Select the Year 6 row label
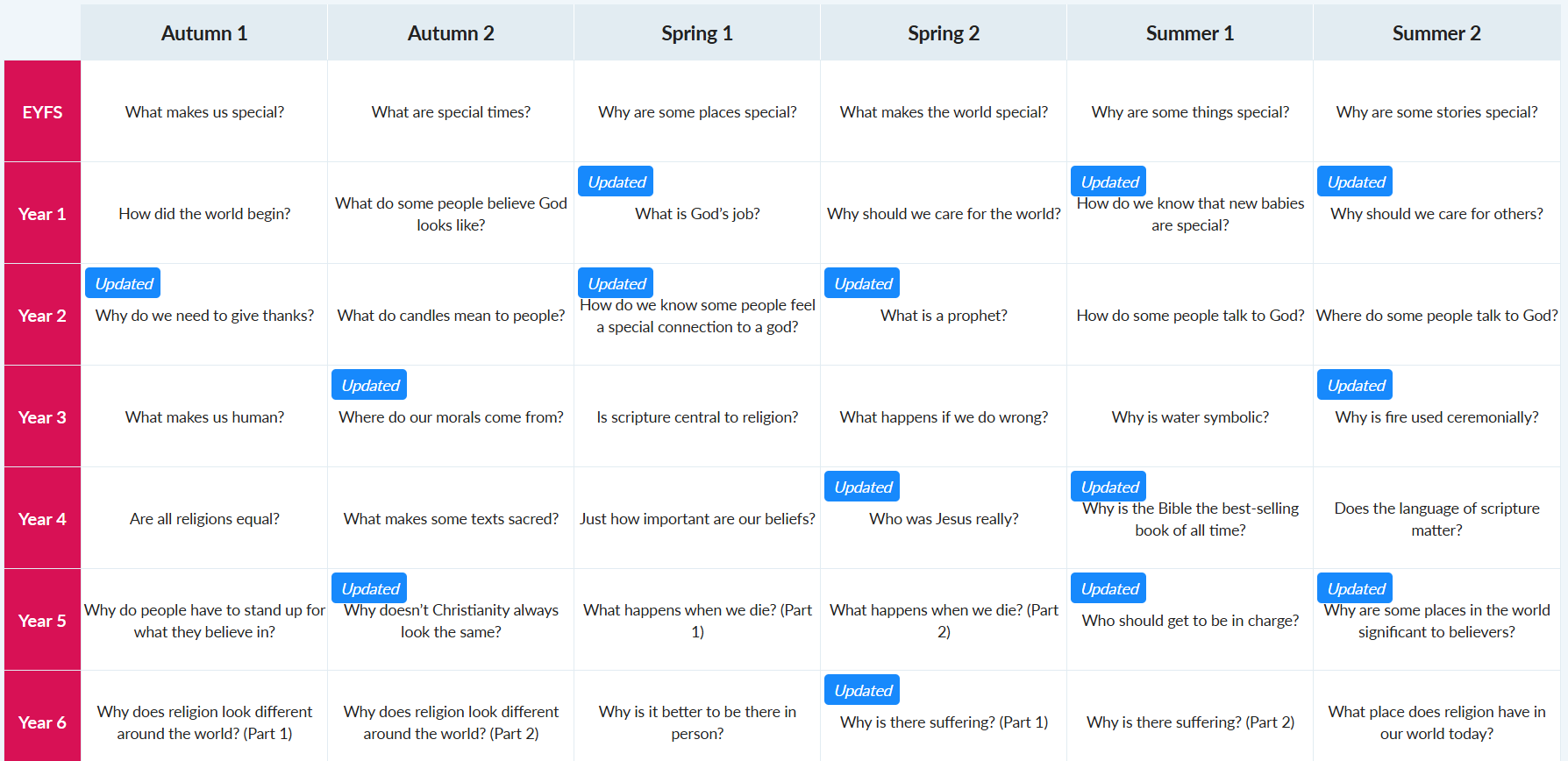 pos(42,722)
